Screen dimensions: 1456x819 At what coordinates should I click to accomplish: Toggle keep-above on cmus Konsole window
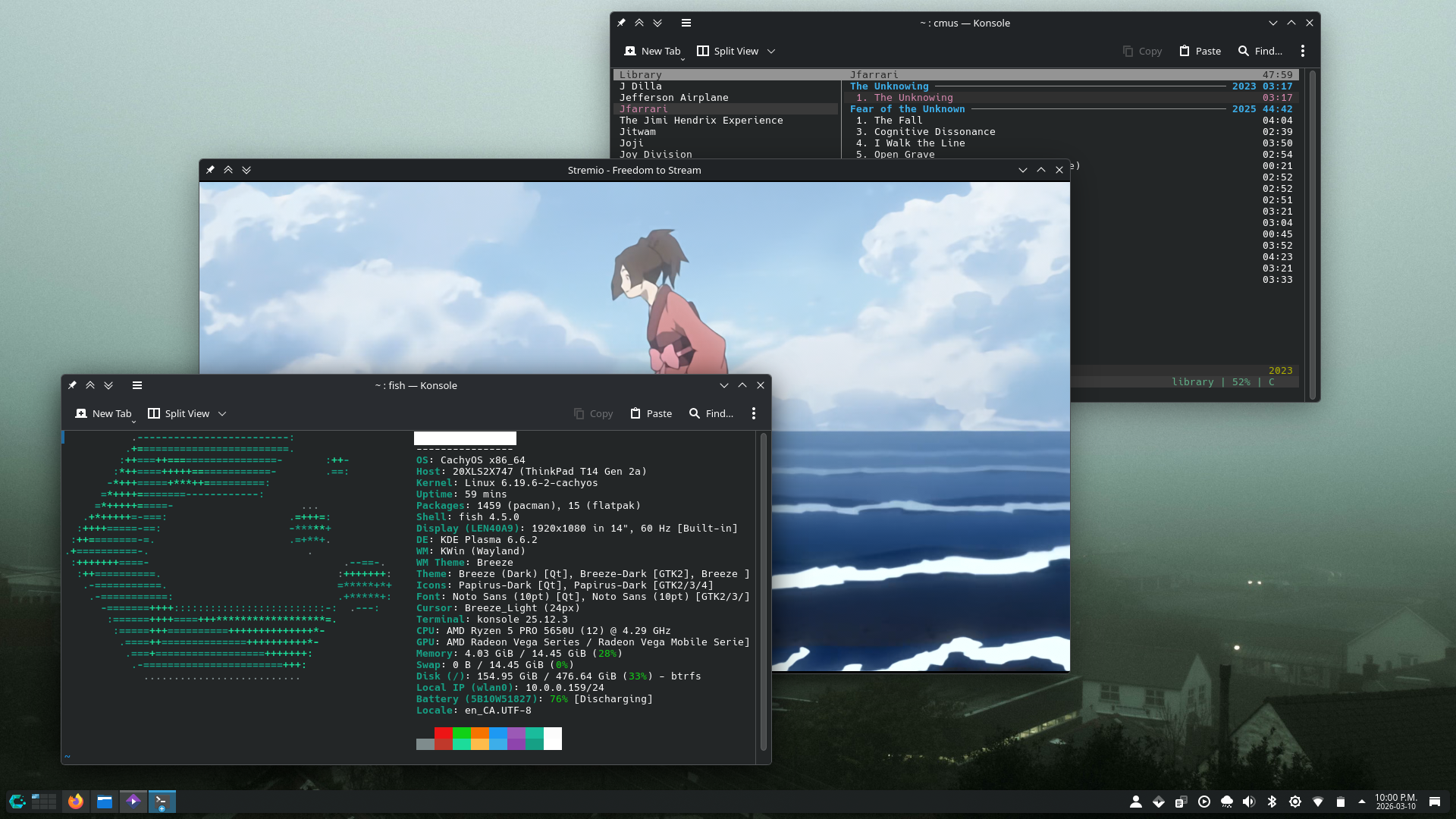(639, 23)
